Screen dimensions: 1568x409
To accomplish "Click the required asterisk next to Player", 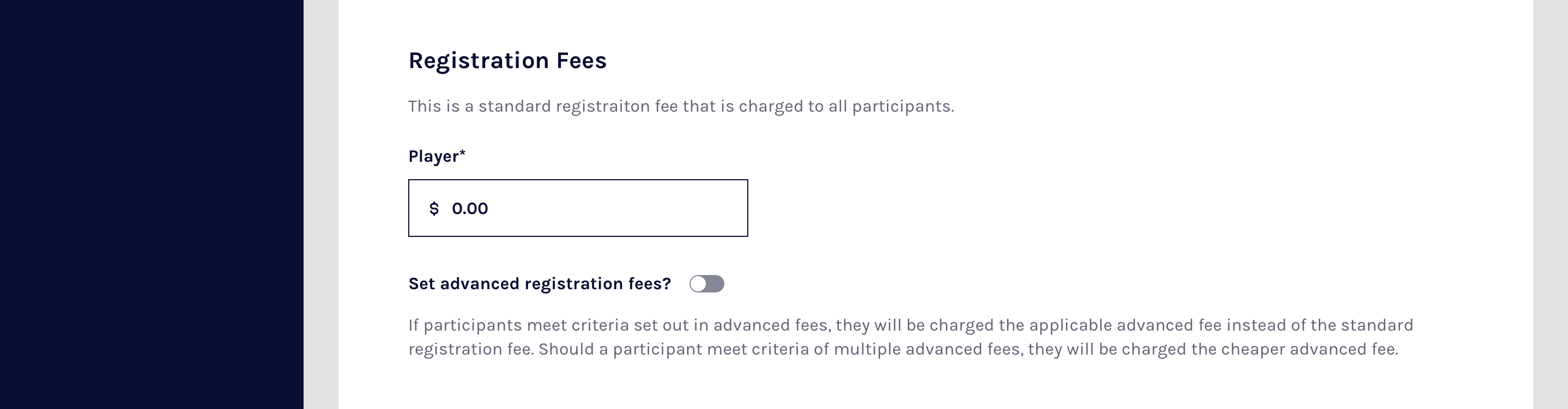I will coord(463,153).
